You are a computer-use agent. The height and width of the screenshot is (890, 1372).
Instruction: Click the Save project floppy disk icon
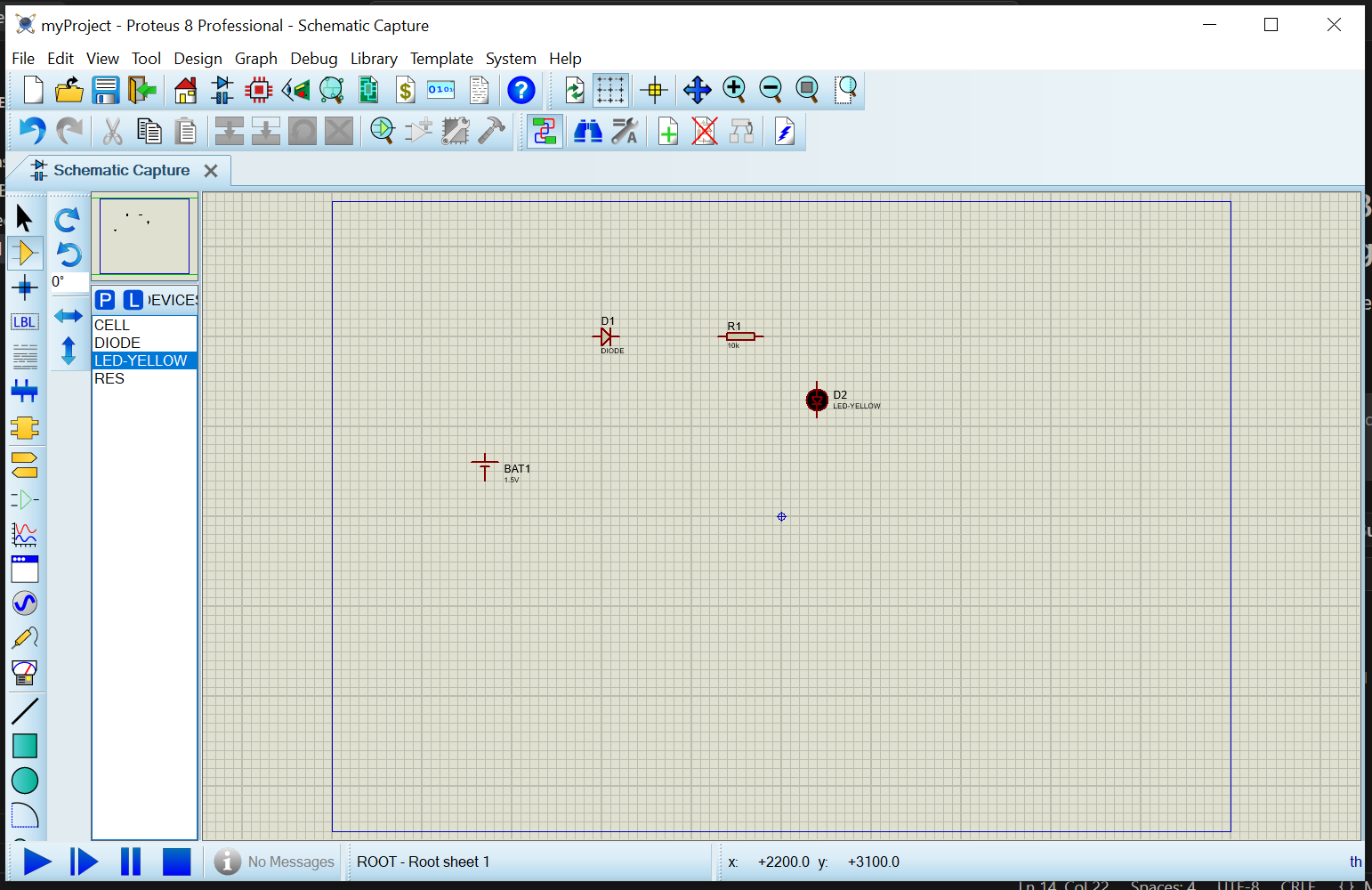tap(106, 90)
